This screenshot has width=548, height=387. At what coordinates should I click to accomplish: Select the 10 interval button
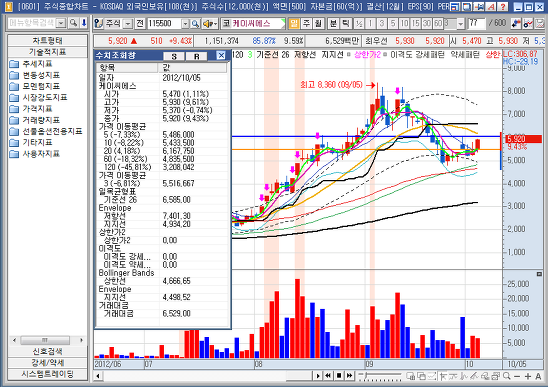404,23
